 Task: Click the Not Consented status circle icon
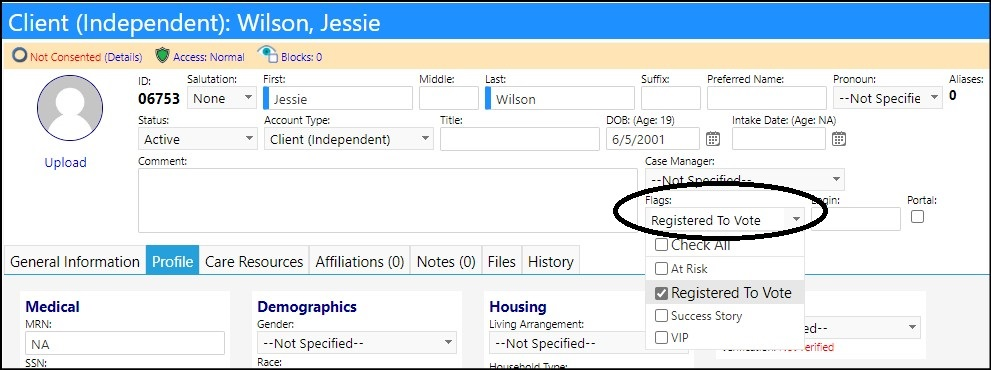(x=20, y=56)
